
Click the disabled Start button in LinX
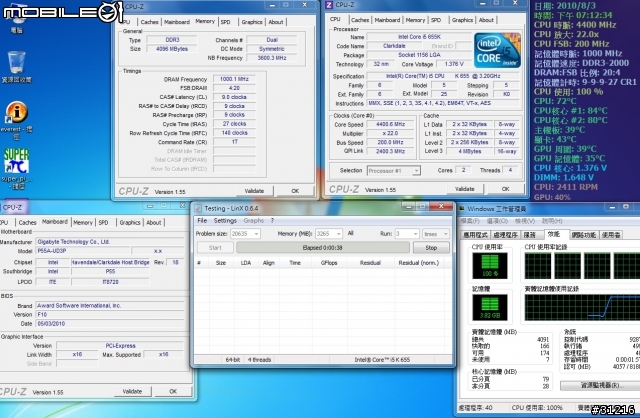coord(215,247)
